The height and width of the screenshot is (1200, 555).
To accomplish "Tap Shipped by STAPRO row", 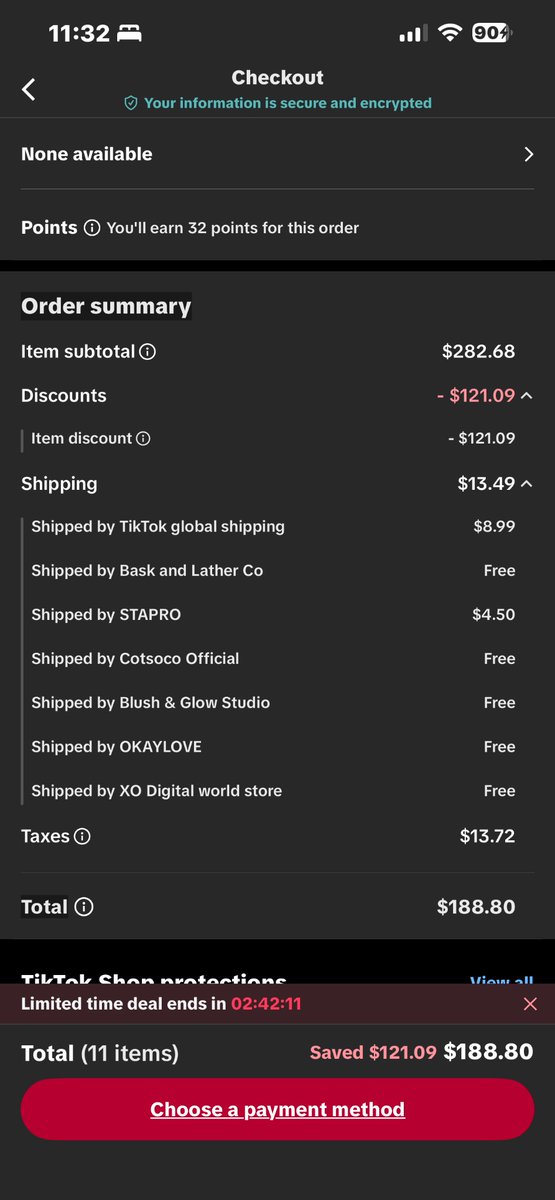I will coord(273,615).
